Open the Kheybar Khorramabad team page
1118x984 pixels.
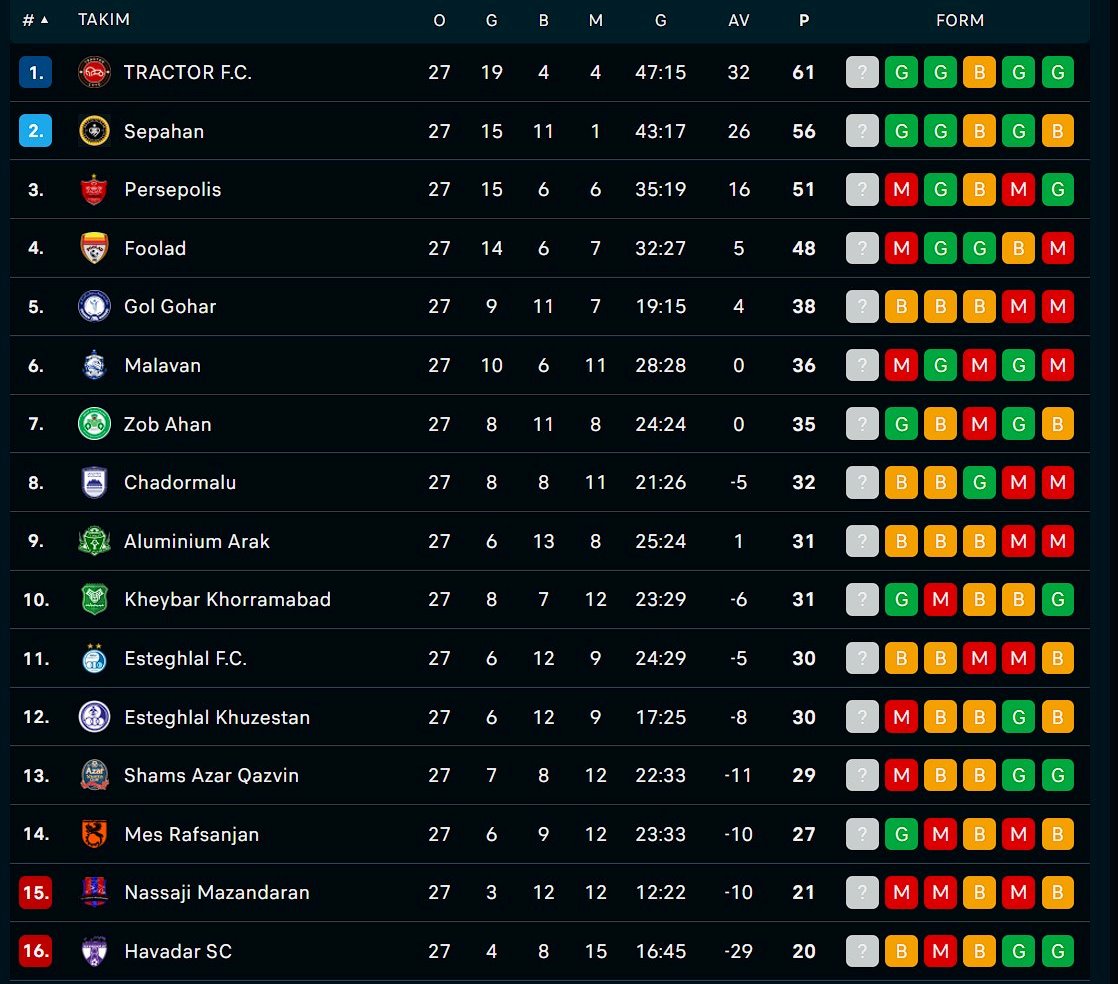pos(227,600)
